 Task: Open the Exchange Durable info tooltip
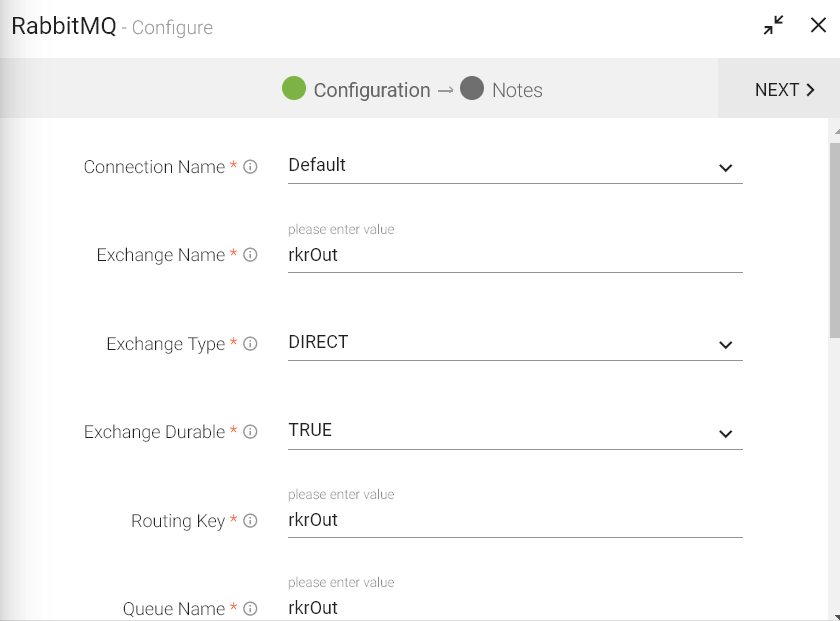(252, 432)
